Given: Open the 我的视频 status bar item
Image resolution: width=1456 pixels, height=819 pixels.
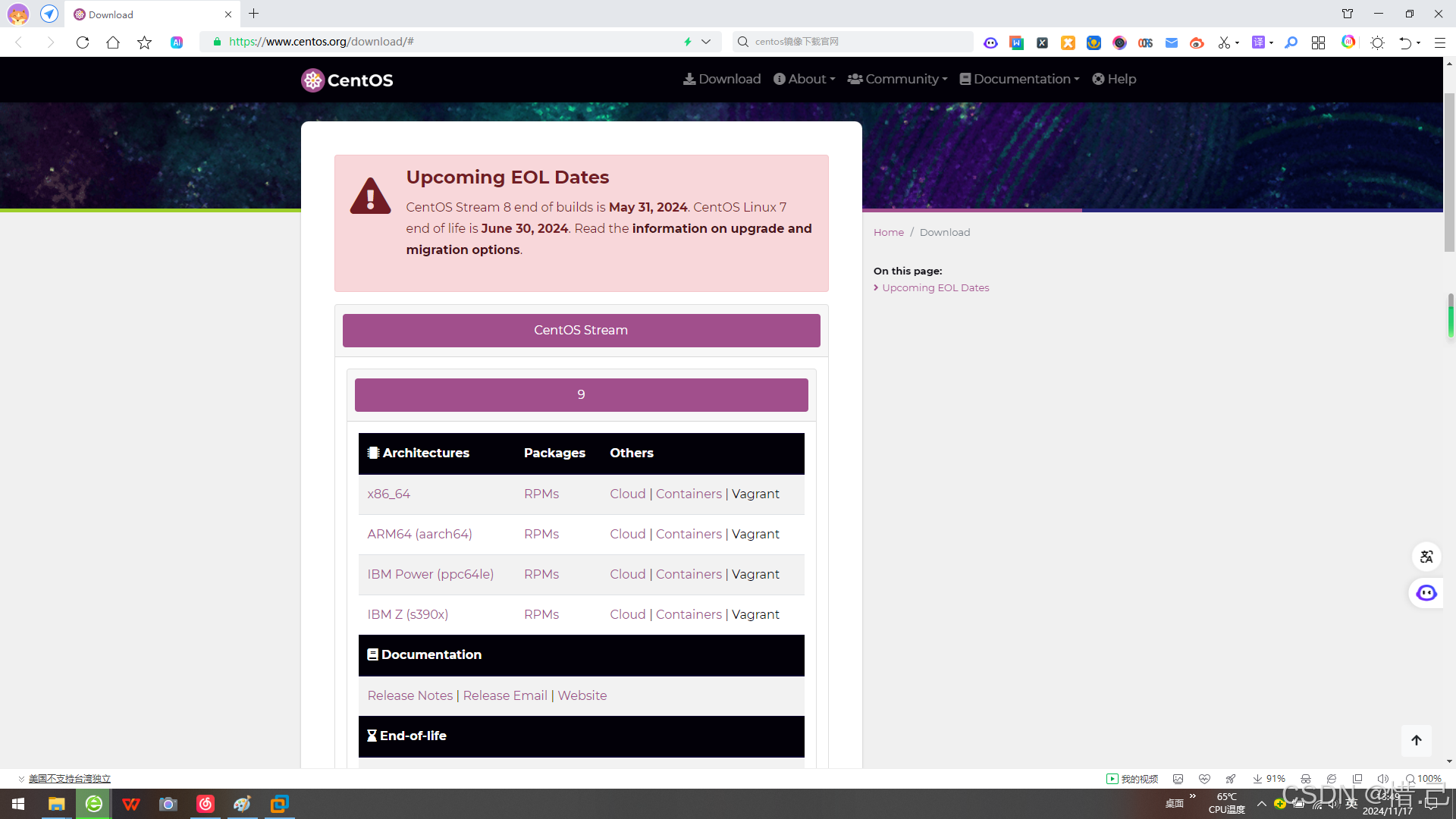Looking at the screenshot, I should click(1132, 779).
